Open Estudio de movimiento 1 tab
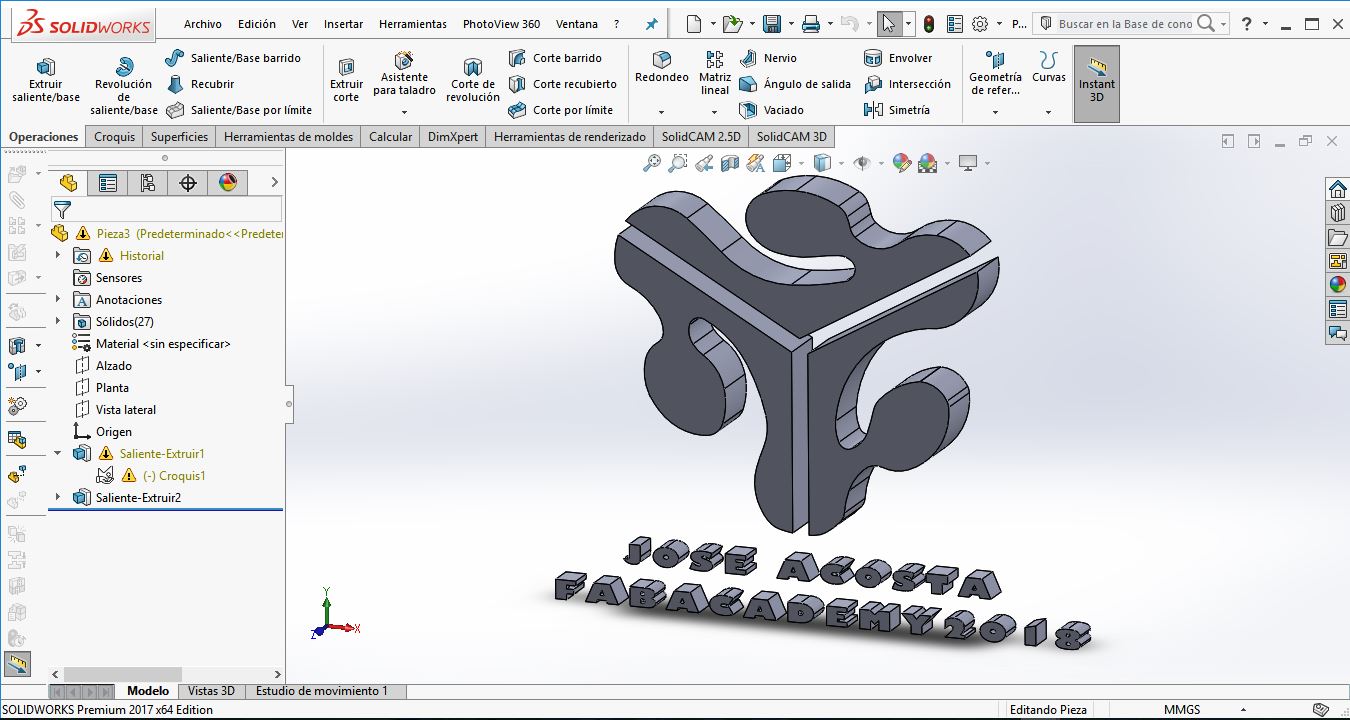1350x720 pixels. click(x=322, y=691)
